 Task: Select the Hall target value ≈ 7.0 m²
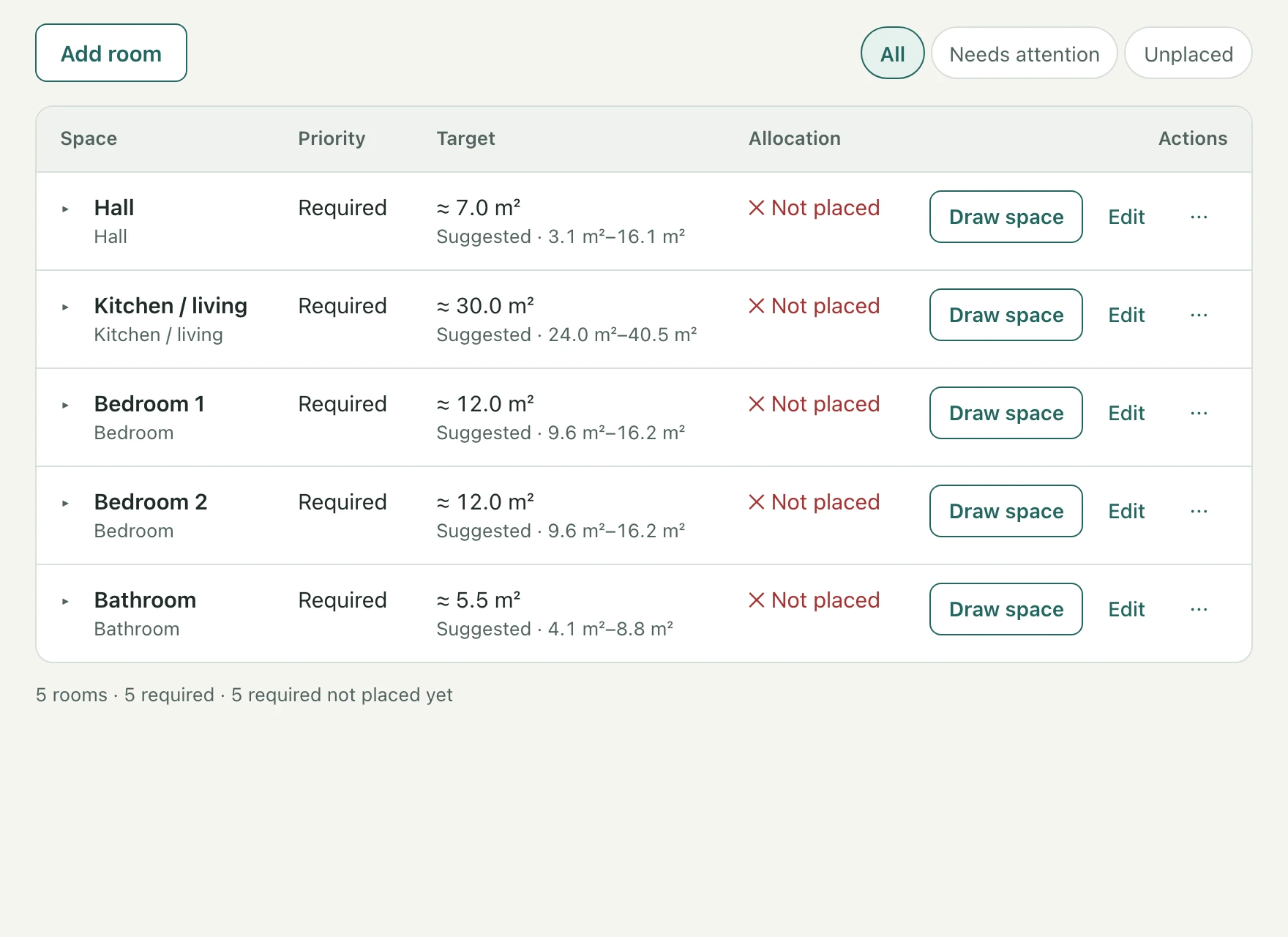pyautogui.click(x=479, y=208)
